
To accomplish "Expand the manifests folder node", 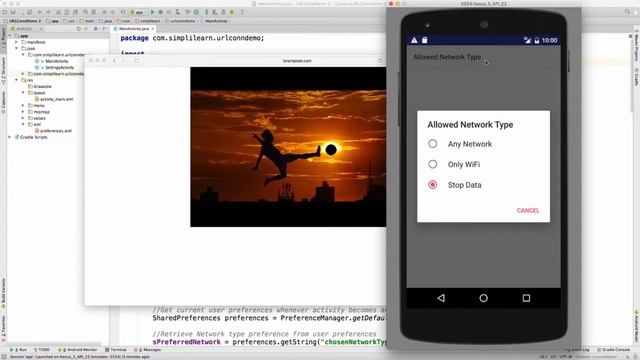I will tap(17, 42).
